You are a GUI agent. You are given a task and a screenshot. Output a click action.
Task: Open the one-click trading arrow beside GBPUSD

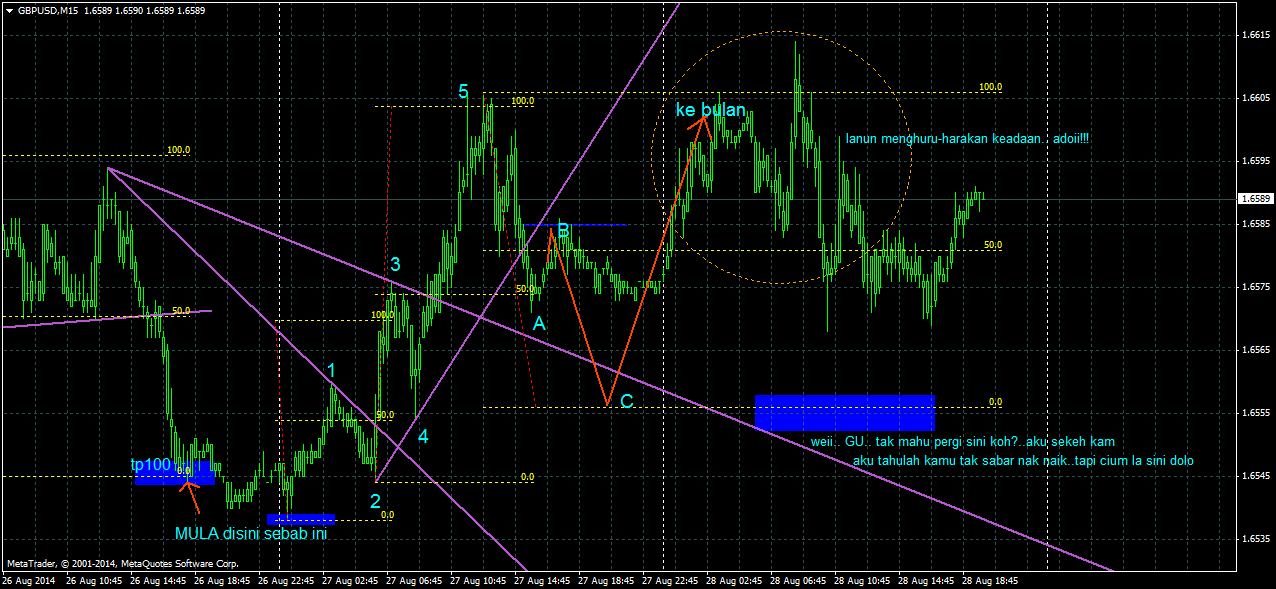click(x=9, y=11)
